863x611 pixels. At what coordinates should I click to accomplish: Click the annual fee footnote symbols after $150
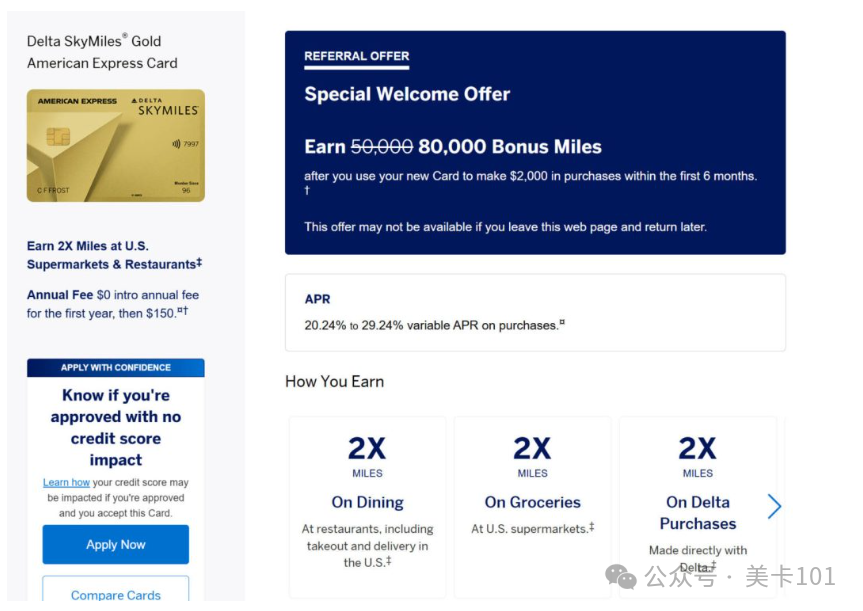click(x=183, y=311)
